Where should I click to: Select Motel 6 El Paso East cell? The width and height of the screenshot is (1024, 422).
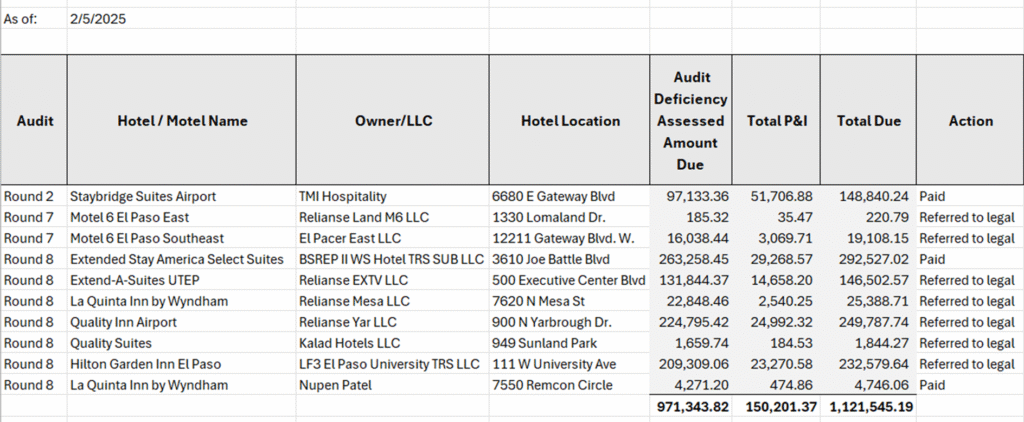[x=182, y=217]
